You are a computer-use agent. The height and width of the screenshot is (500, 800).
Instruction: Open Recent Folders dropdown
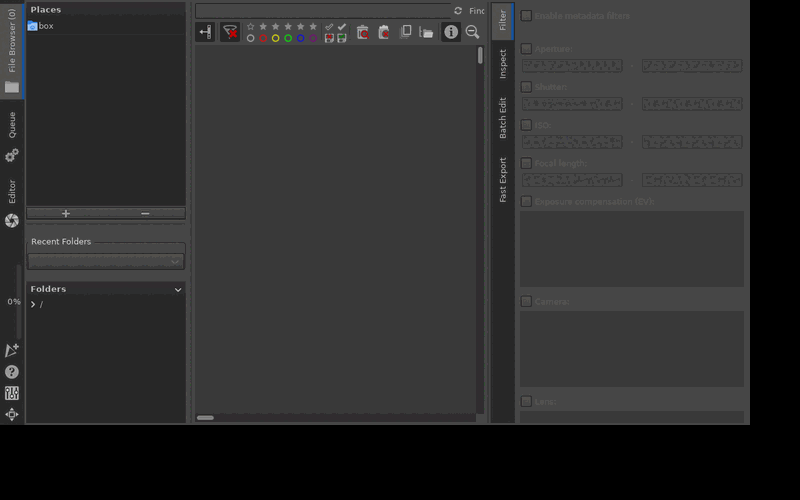click(106, 261)
